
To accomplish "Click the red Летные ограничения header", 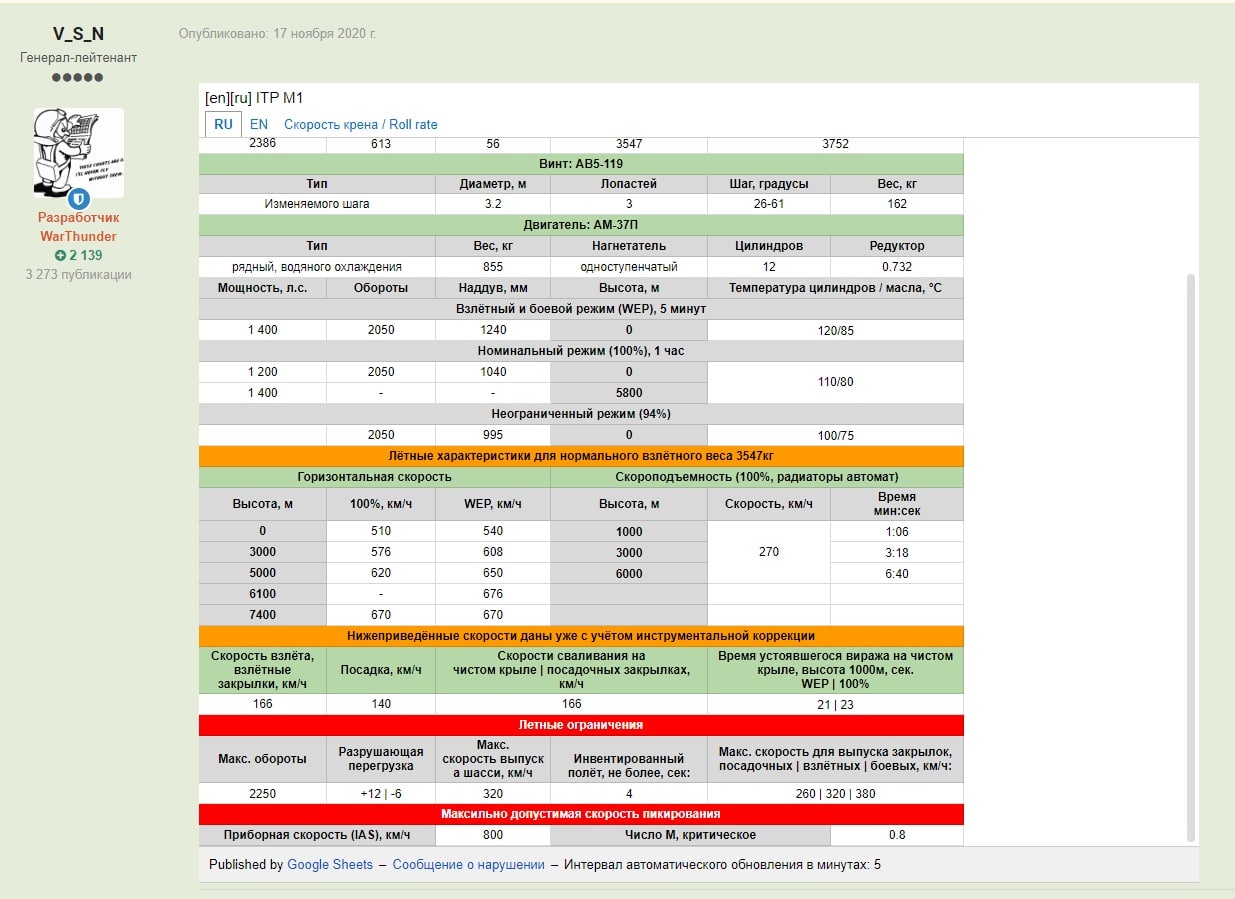I will pyautogui.click(x=581, y=725).
